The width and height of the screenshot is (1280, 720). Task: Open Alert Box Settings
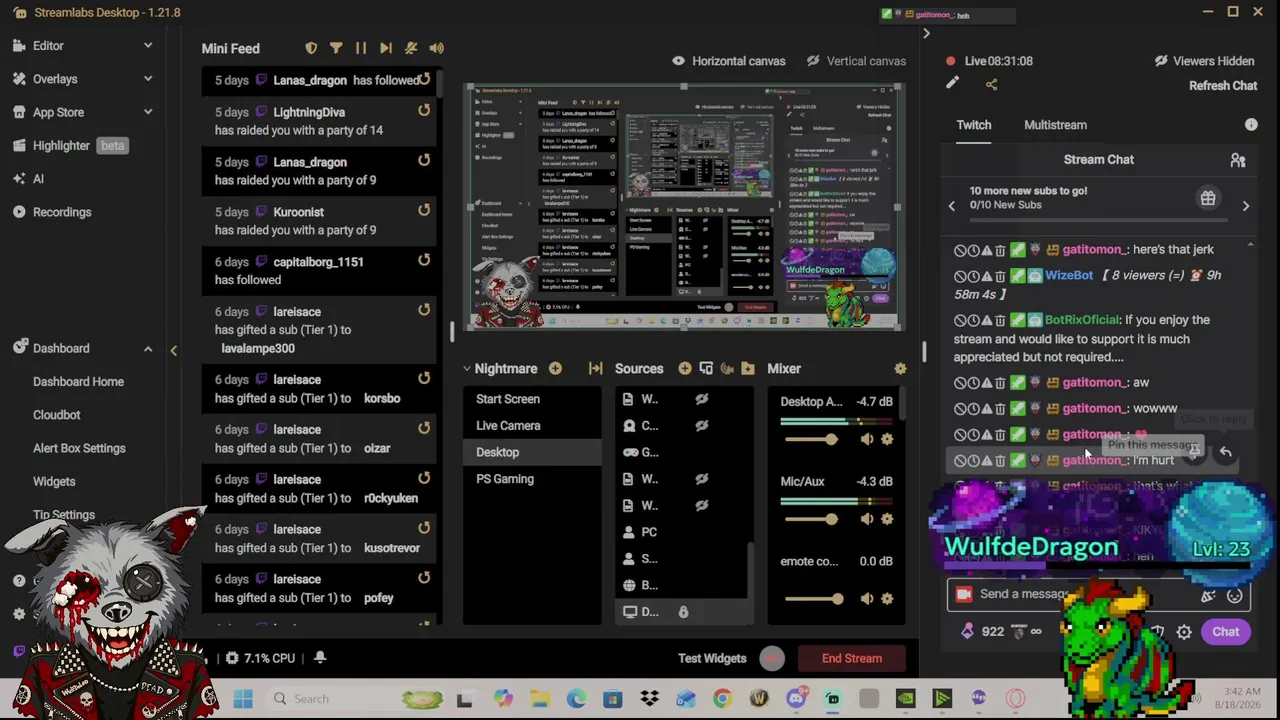pos(79,448)
